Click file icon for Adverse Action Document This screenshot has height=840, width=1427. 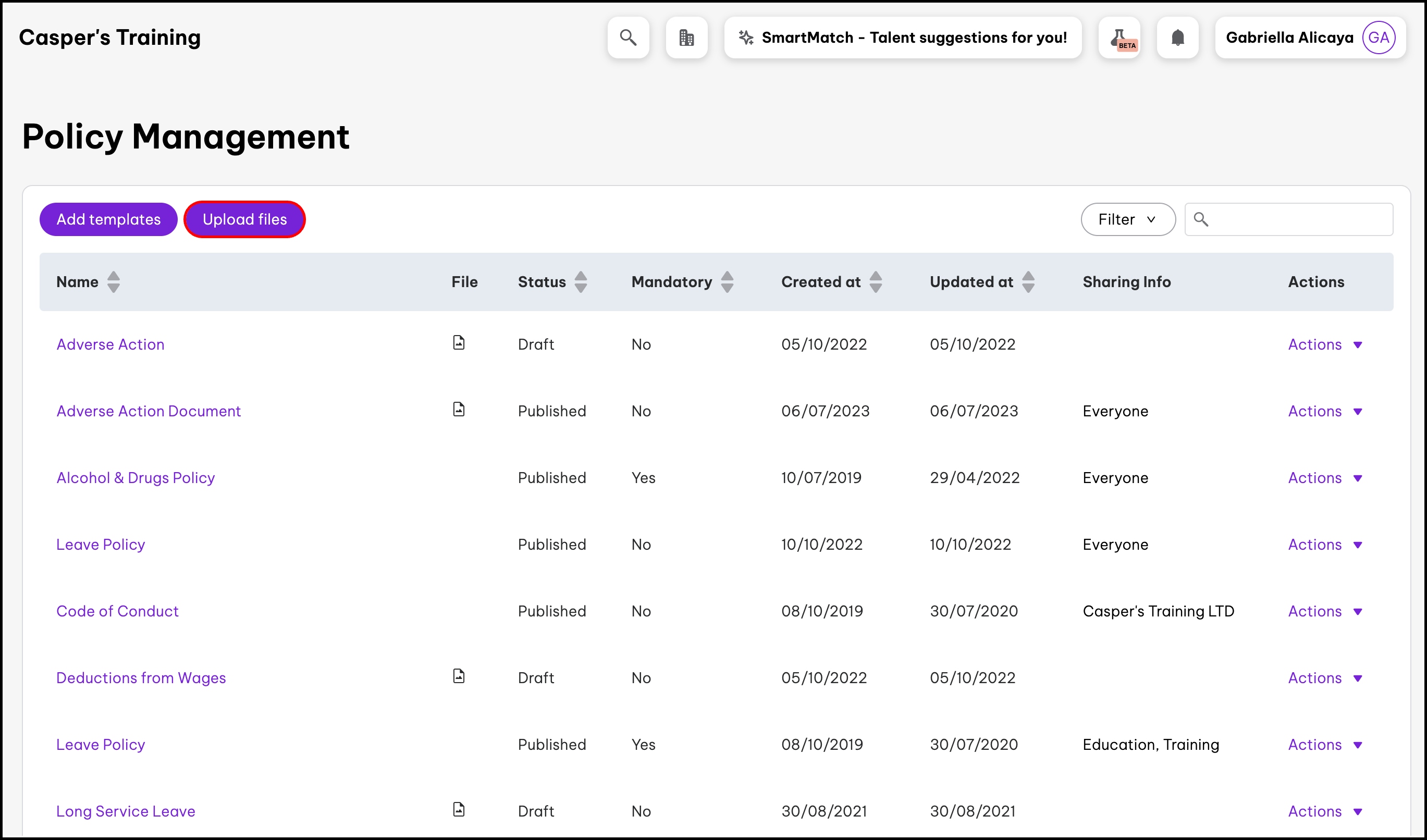click(x=459, y=409)
